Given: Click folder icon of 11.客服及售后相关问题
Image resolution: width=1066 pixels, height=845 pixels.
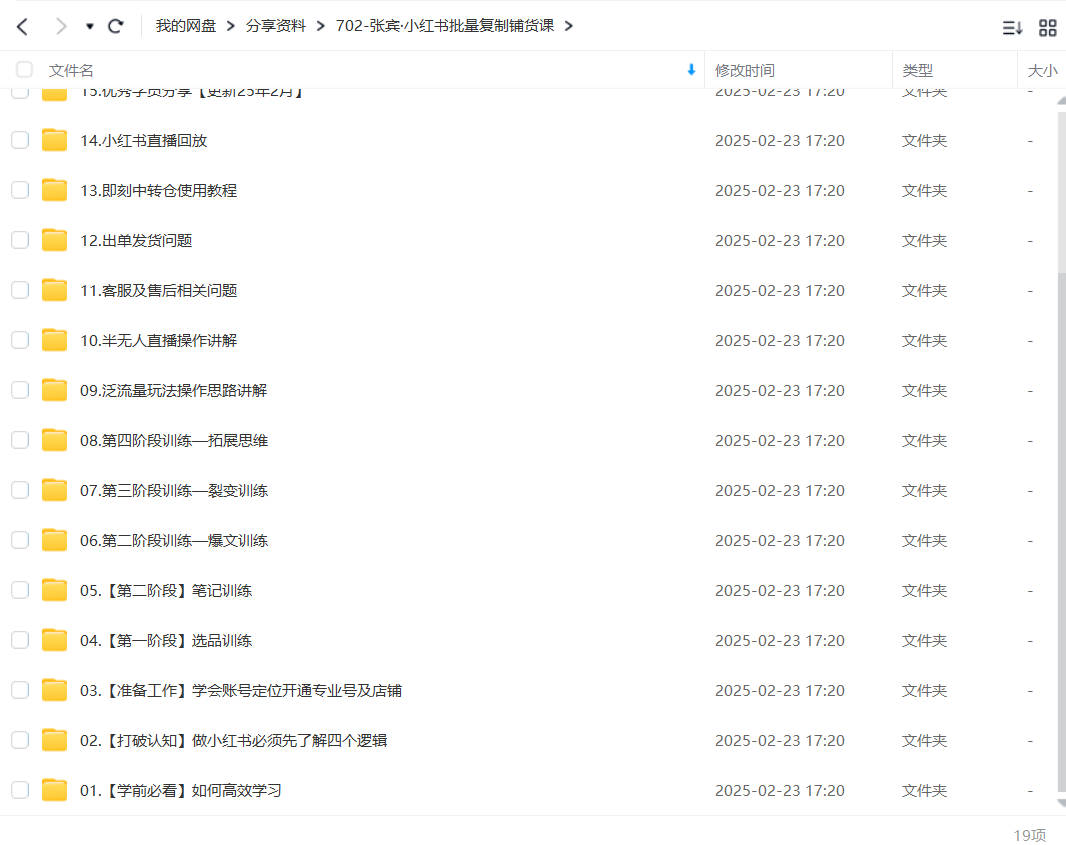Looking at the screenshot, I should coord(54,290).
